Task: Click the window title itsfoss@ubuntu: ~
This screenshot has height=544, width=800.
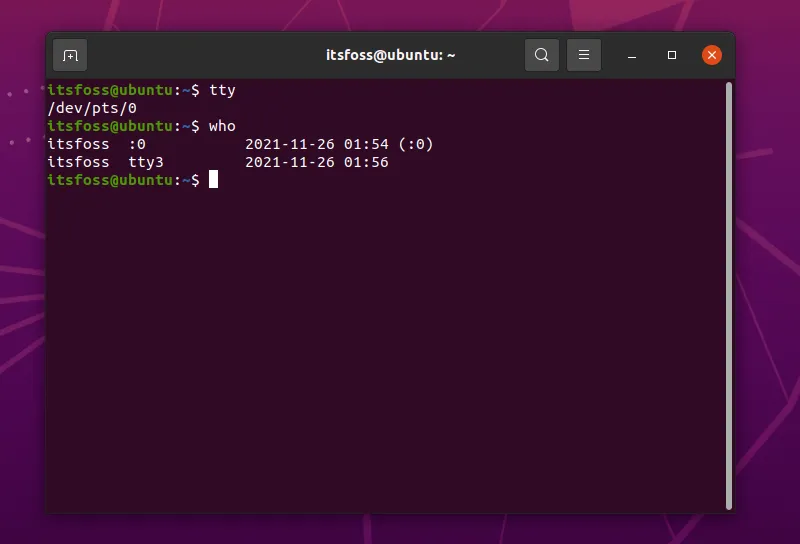Action: 390,55
